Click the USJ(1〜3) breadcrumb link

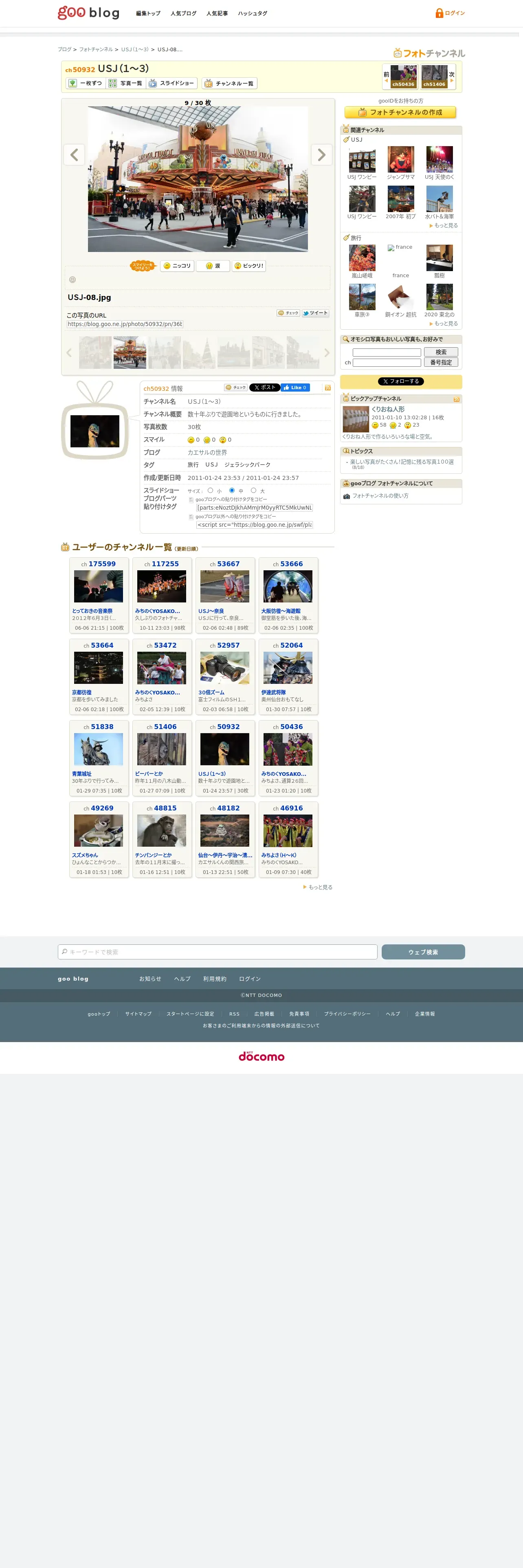point(134,49)
